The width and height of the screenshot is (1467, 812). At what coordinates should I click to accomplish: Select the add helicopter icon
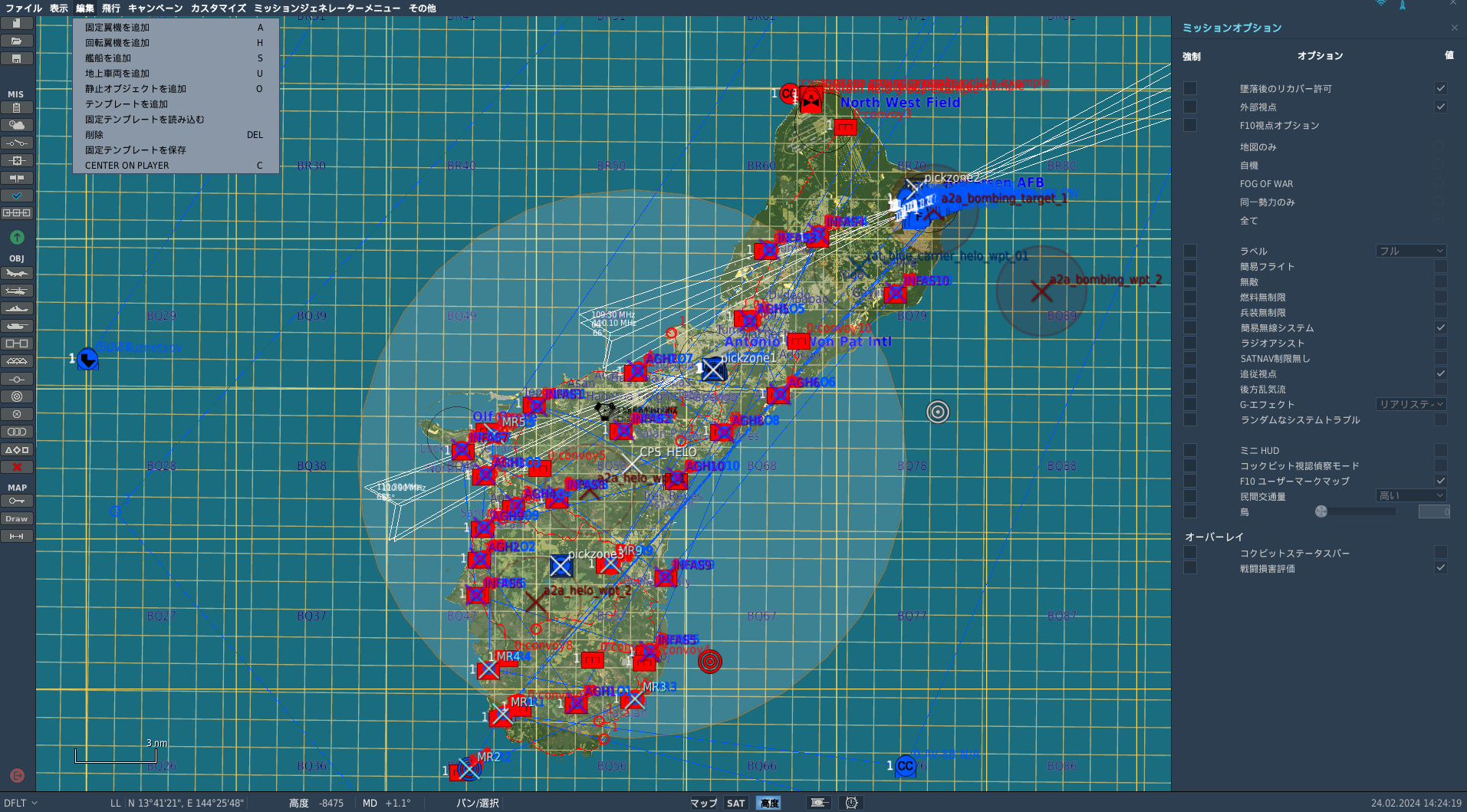17,291
